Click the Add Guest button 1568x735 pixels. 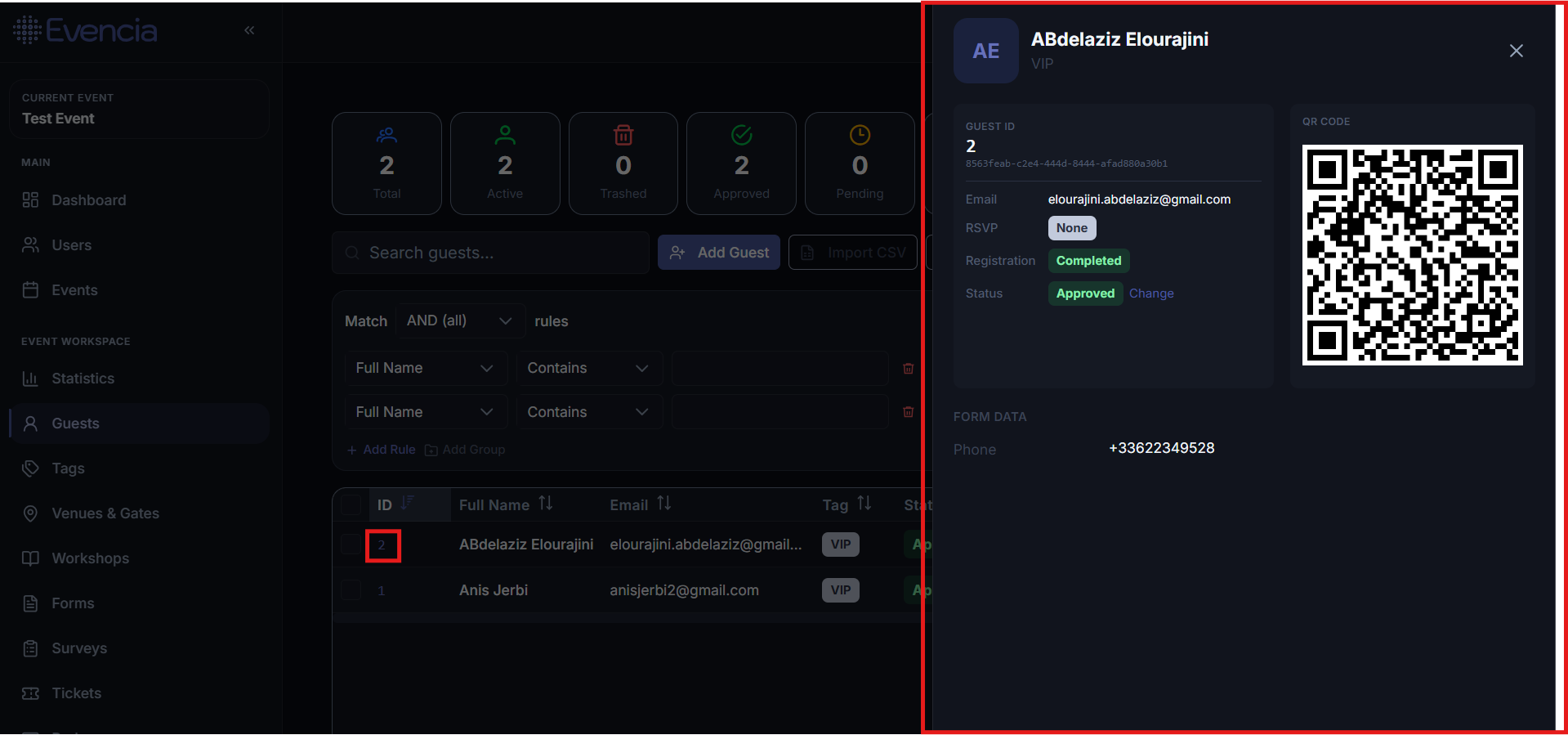[x=719, y=253]
